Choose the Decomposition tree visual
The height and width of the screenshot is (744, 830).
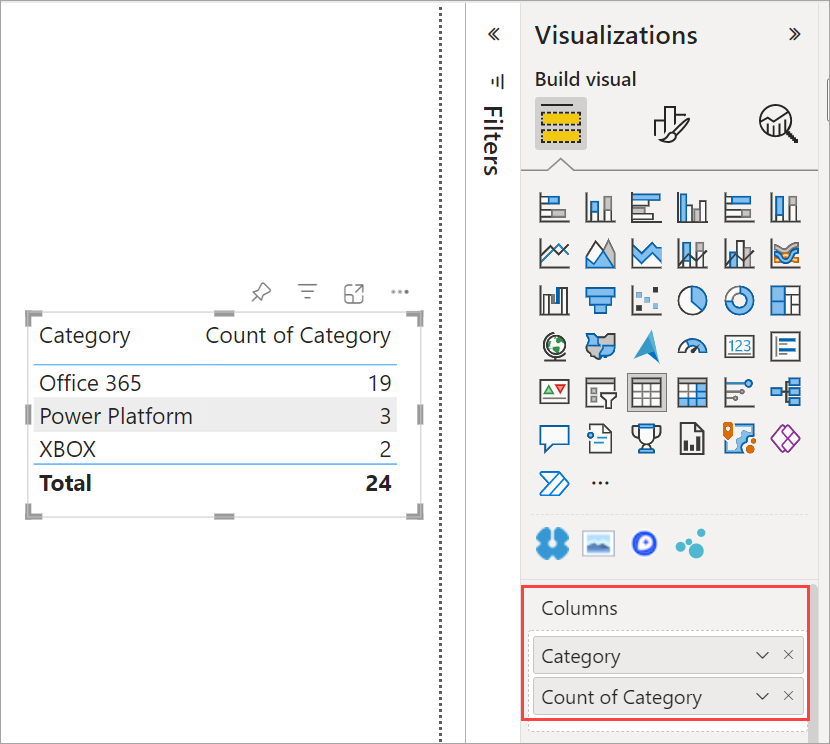(x=786, y=393)
